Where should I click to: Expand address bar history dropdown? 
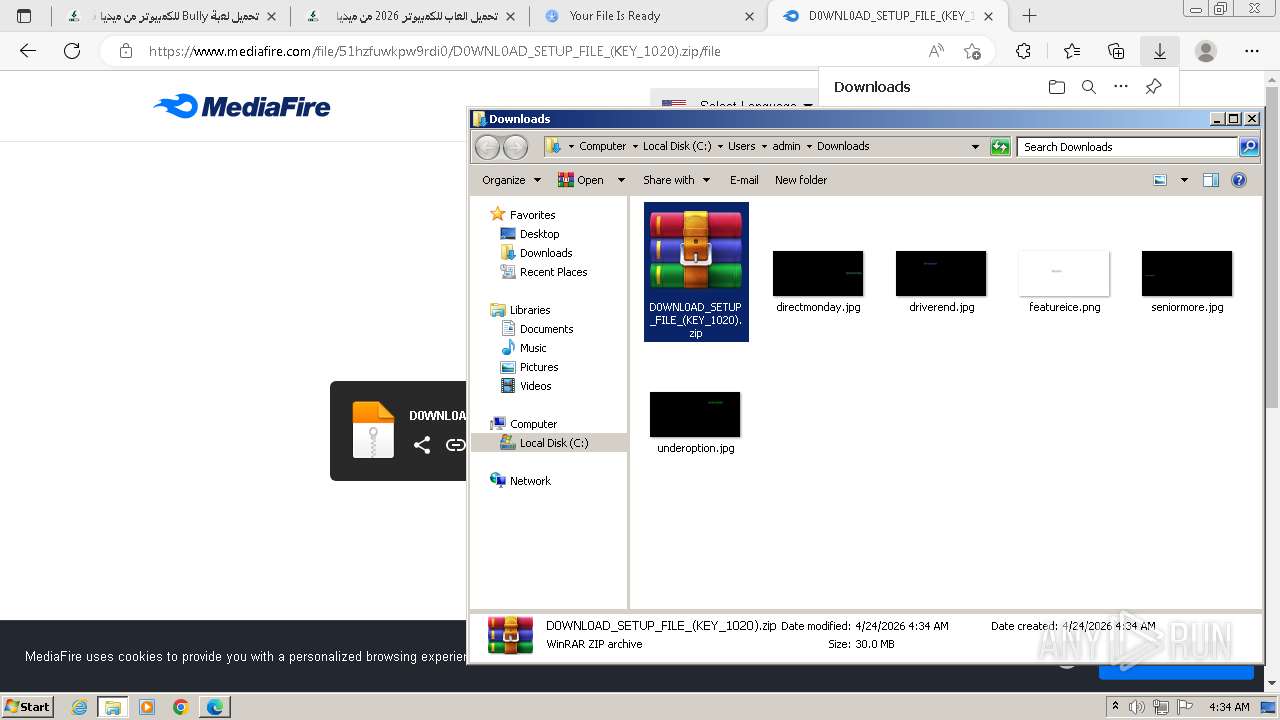976,147
